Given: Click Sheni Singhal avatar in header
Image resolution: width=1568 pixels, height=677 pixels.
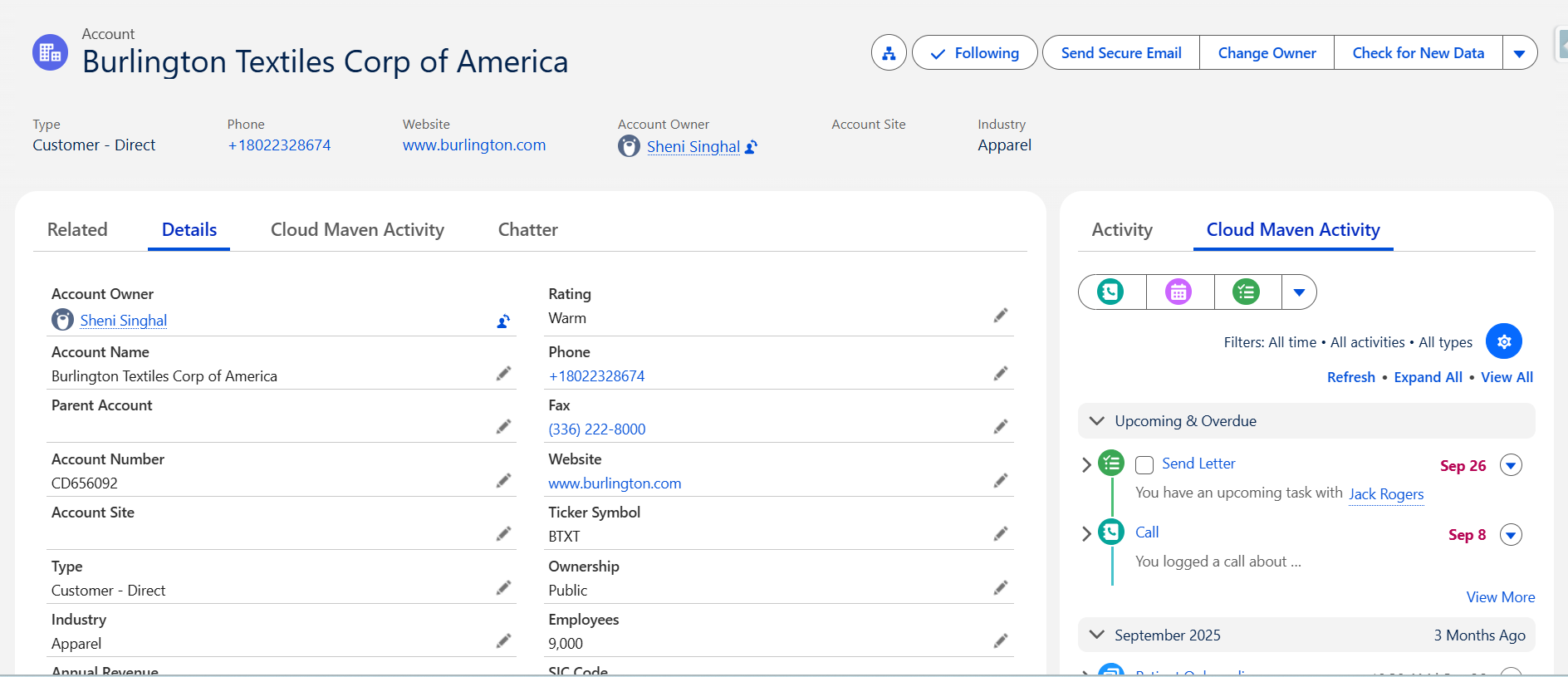Looking at the screenshot, I should (x=630, y=146).
